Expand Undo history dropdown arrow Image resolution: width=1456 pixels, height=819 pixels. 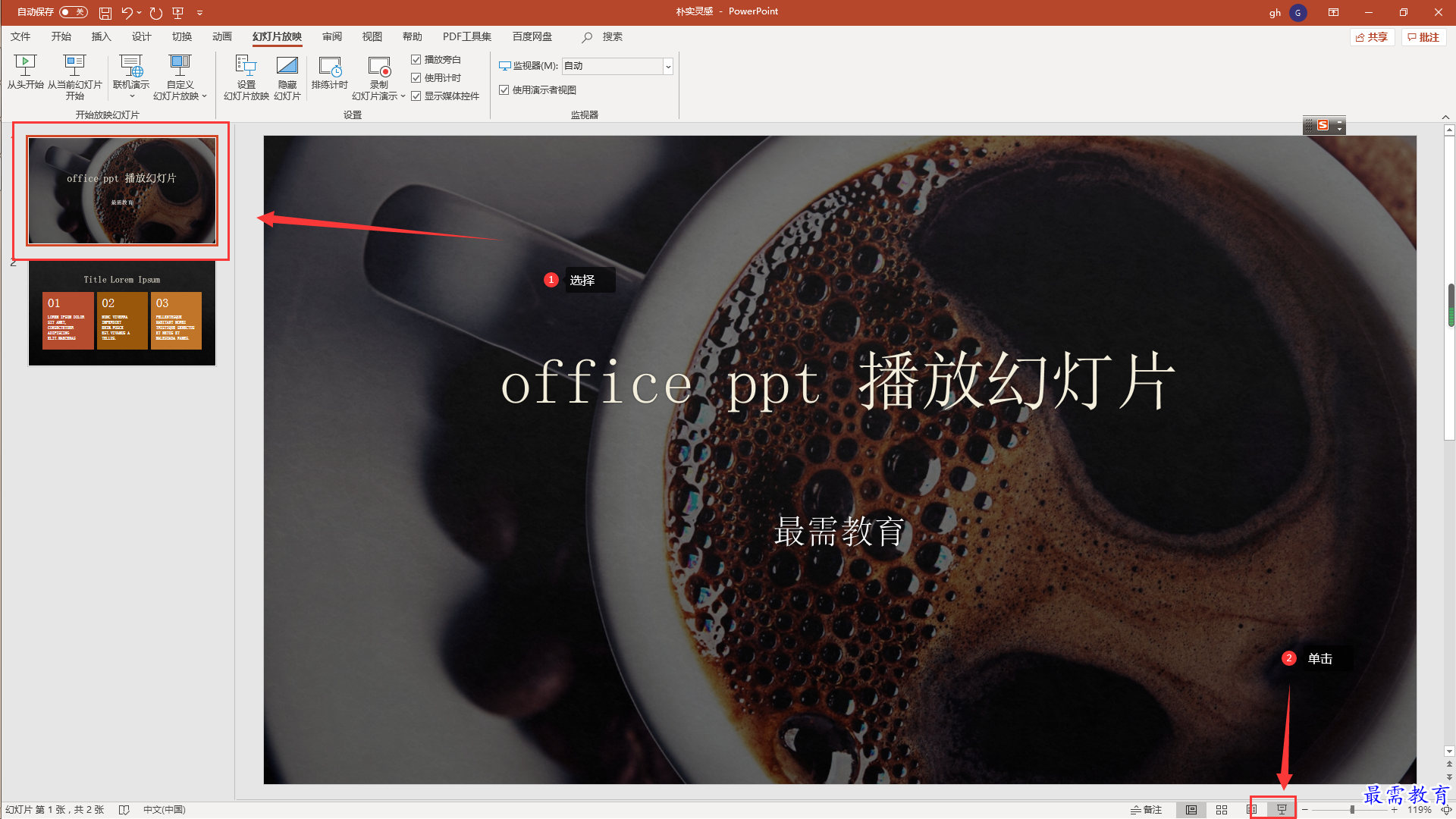click(x=140, y=13)
